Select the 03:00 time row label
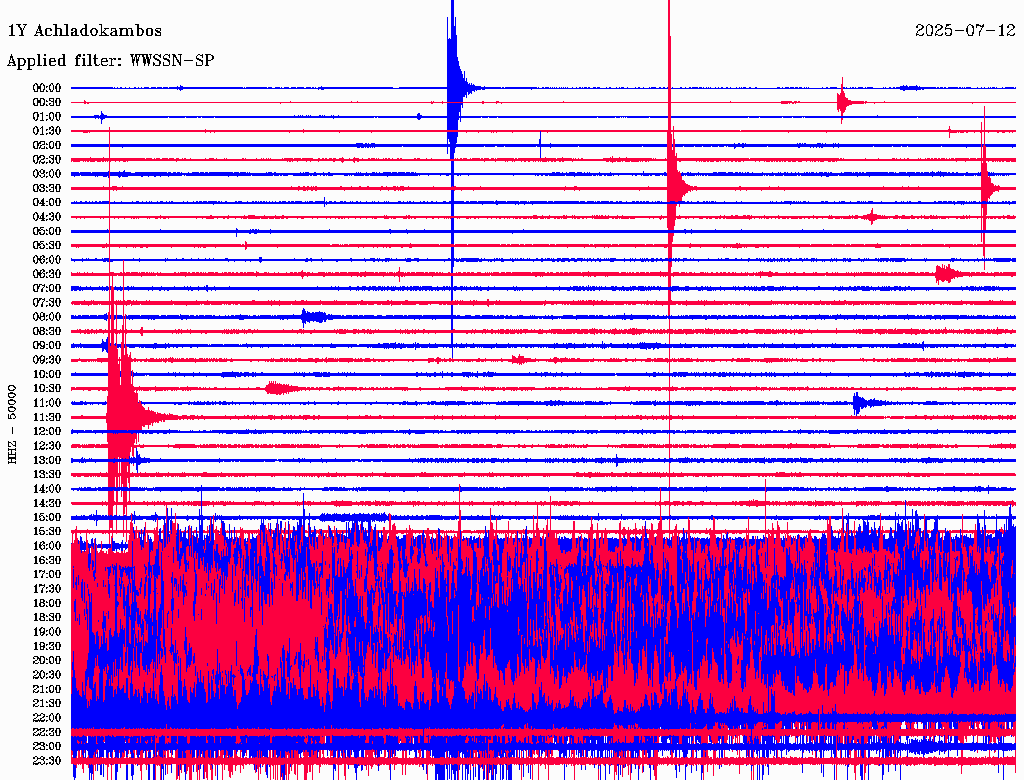Image resolution: width=1024 pixels, height=780 pixels. (x=47, y=174)
